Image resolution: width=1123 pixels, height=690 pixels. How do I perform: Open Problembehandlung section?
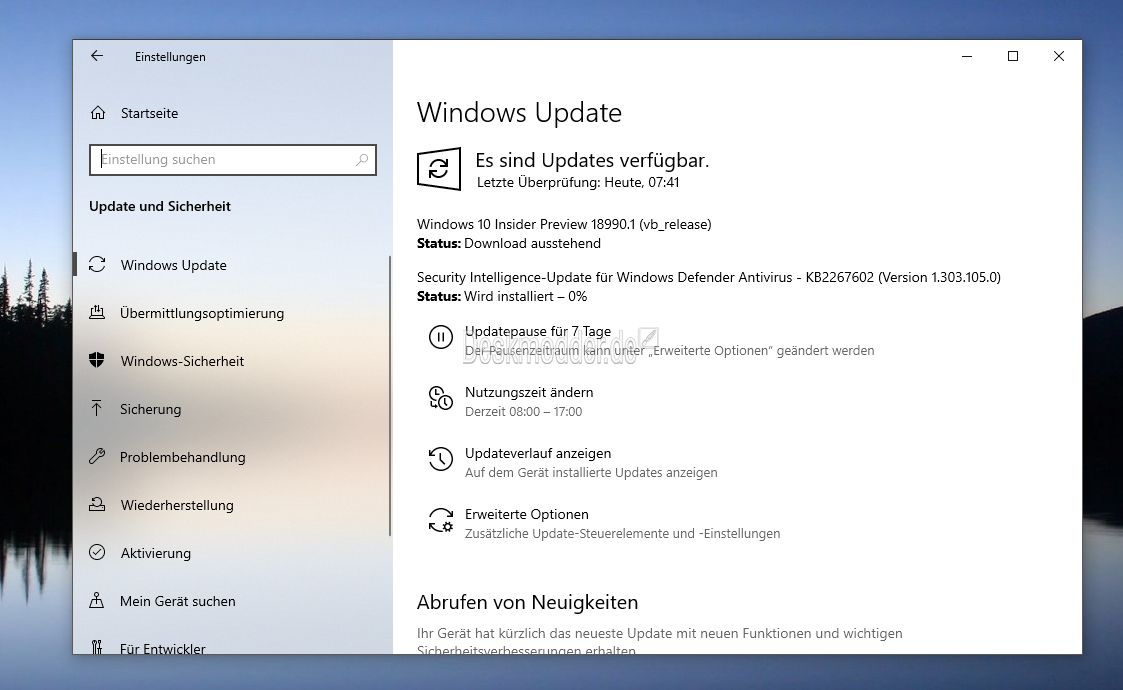(x=182, y=457)
